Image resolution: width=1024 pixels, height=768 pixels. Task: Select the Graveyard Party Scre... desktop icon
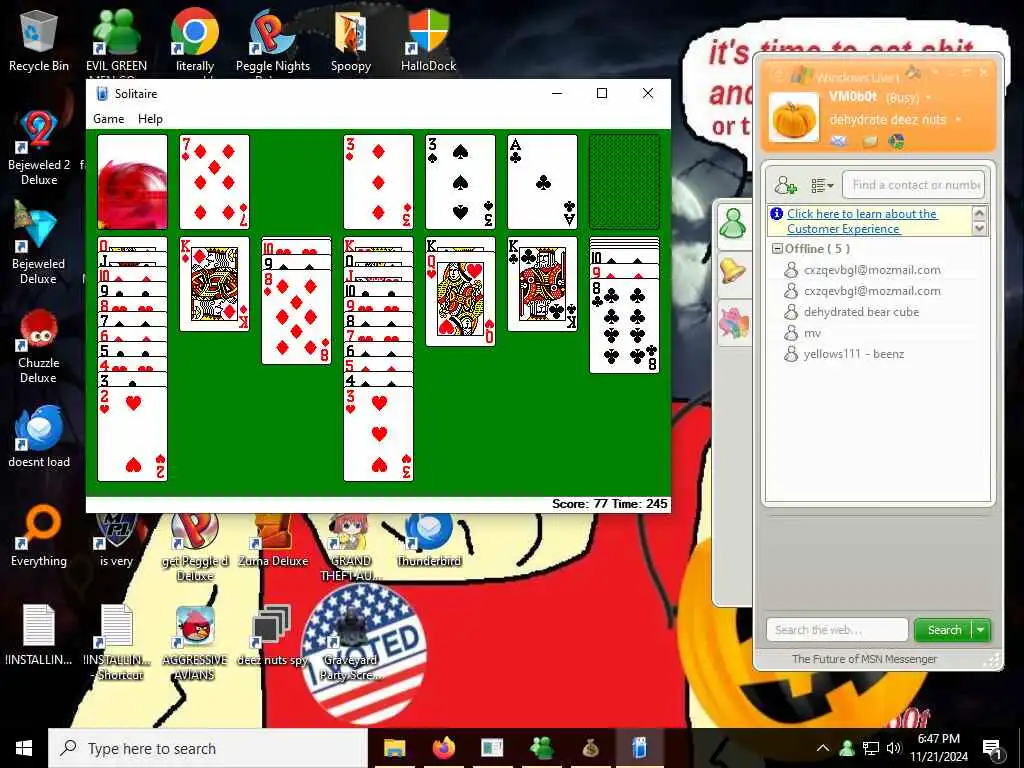coord(351,643)
